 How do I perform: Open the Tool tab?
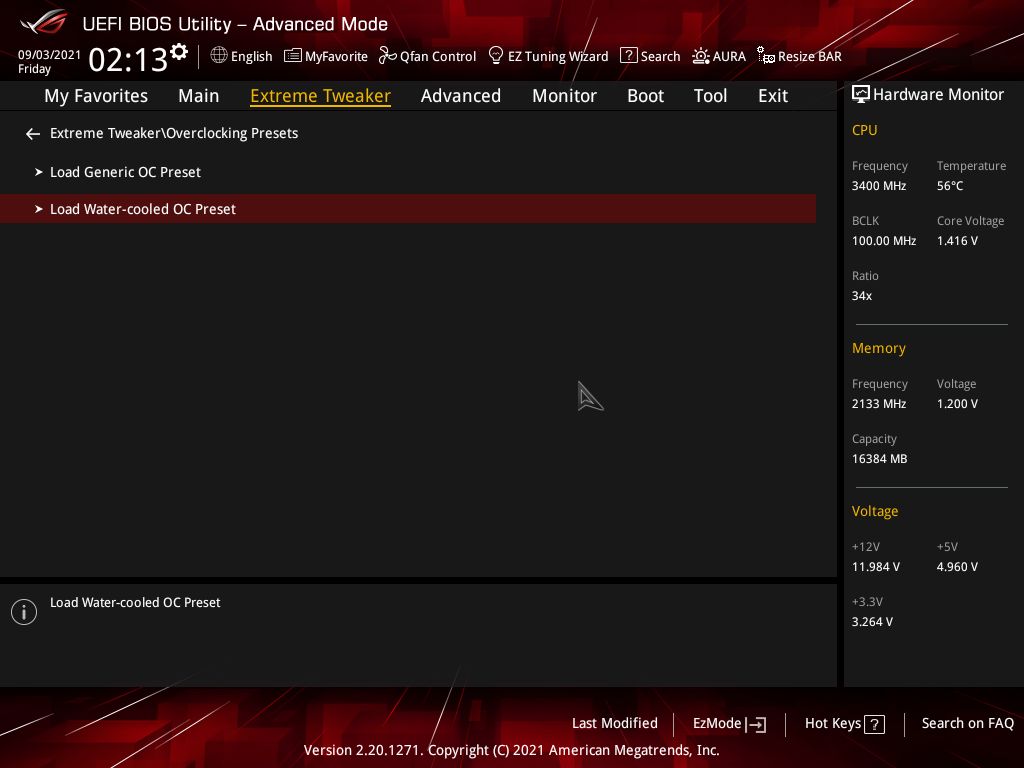click(710, 96)
